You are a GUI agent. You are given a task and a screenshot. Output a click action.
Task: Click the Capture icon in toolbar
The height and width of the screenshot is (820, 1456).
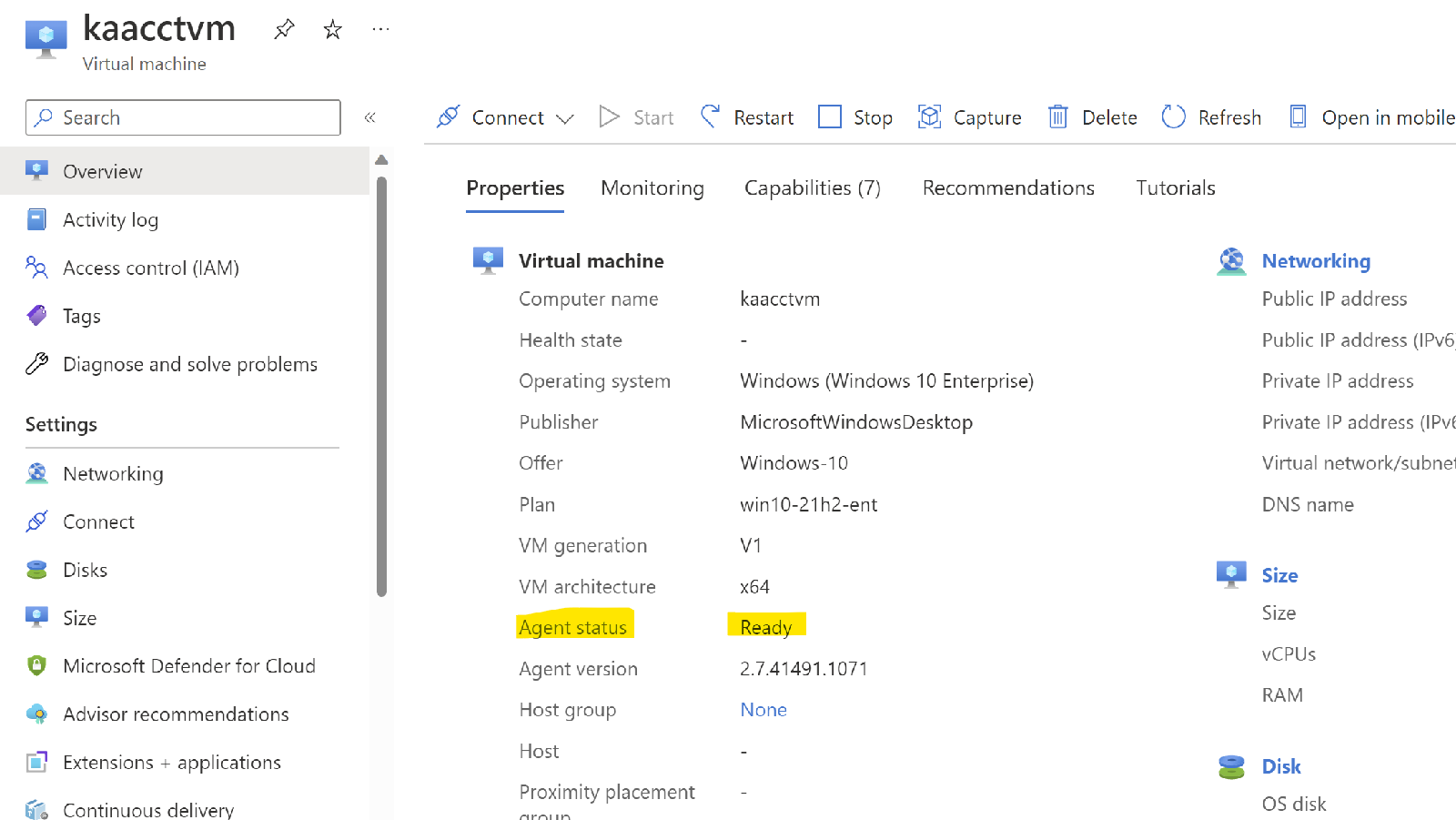(x=929, y=116)
